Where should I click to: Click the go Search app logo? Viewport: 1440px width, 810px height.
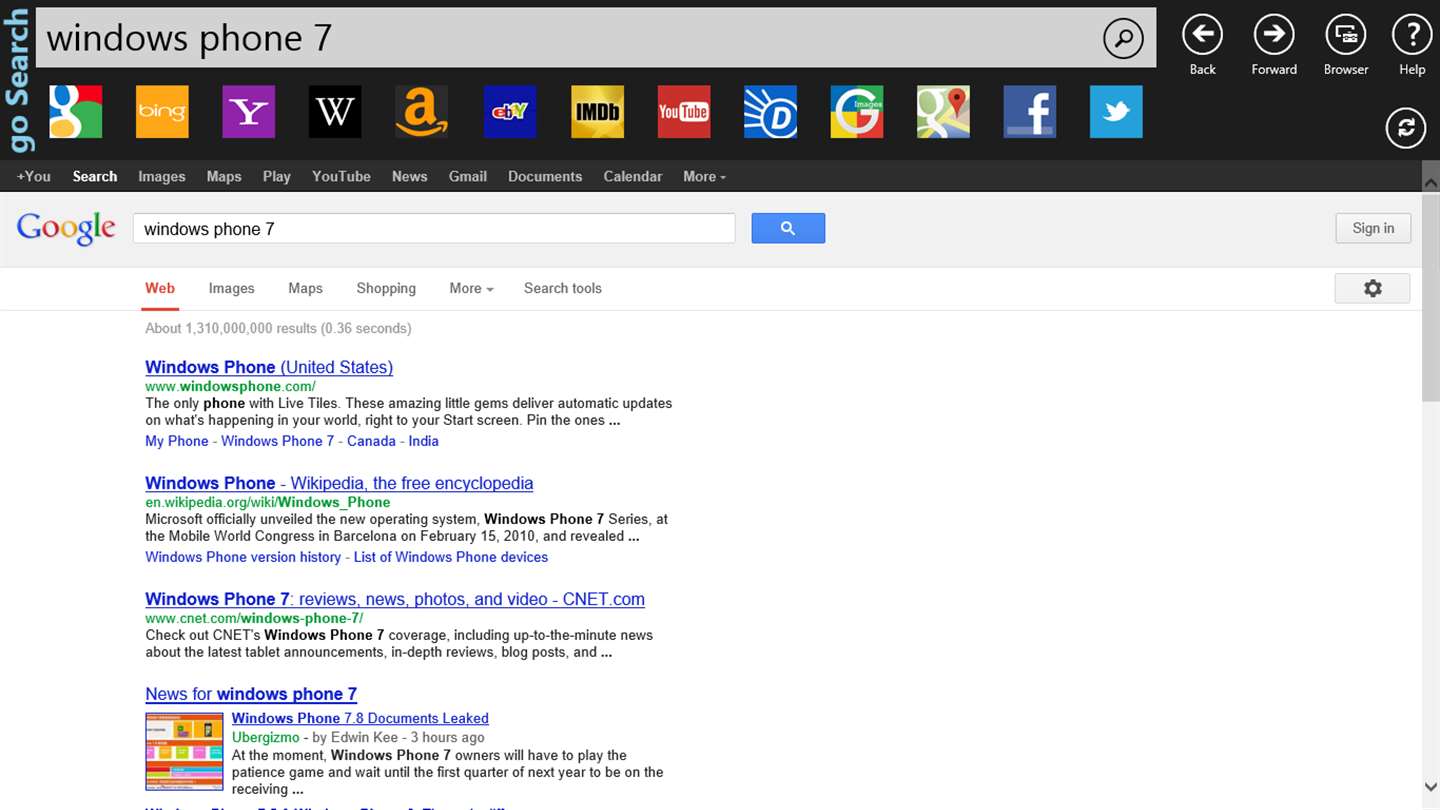coord(17,80)
